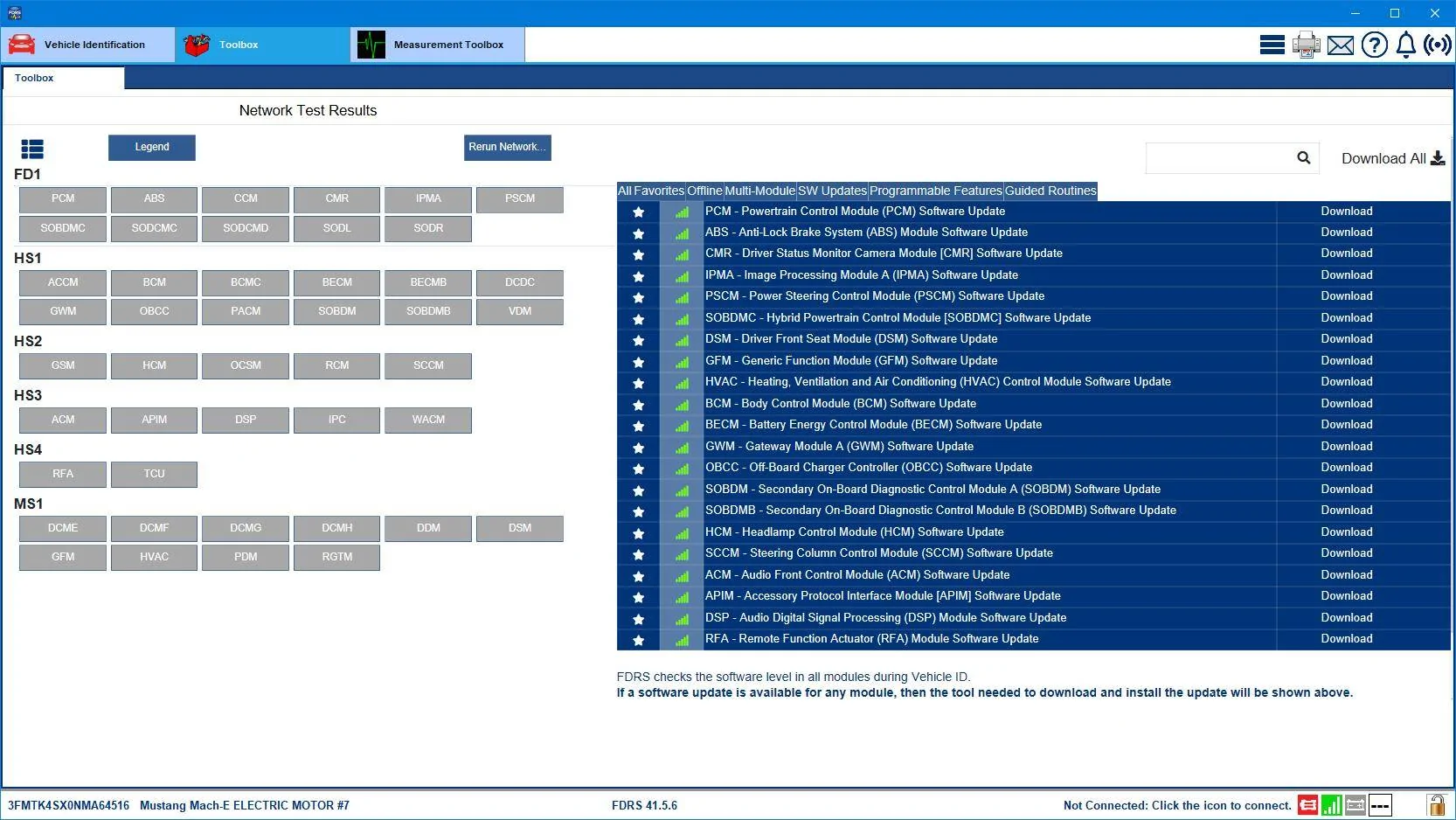The height and width of the screenshot is (820, 1456).
Task: Click the signal bars icon in the BECM row
Action: coord(682,426)
